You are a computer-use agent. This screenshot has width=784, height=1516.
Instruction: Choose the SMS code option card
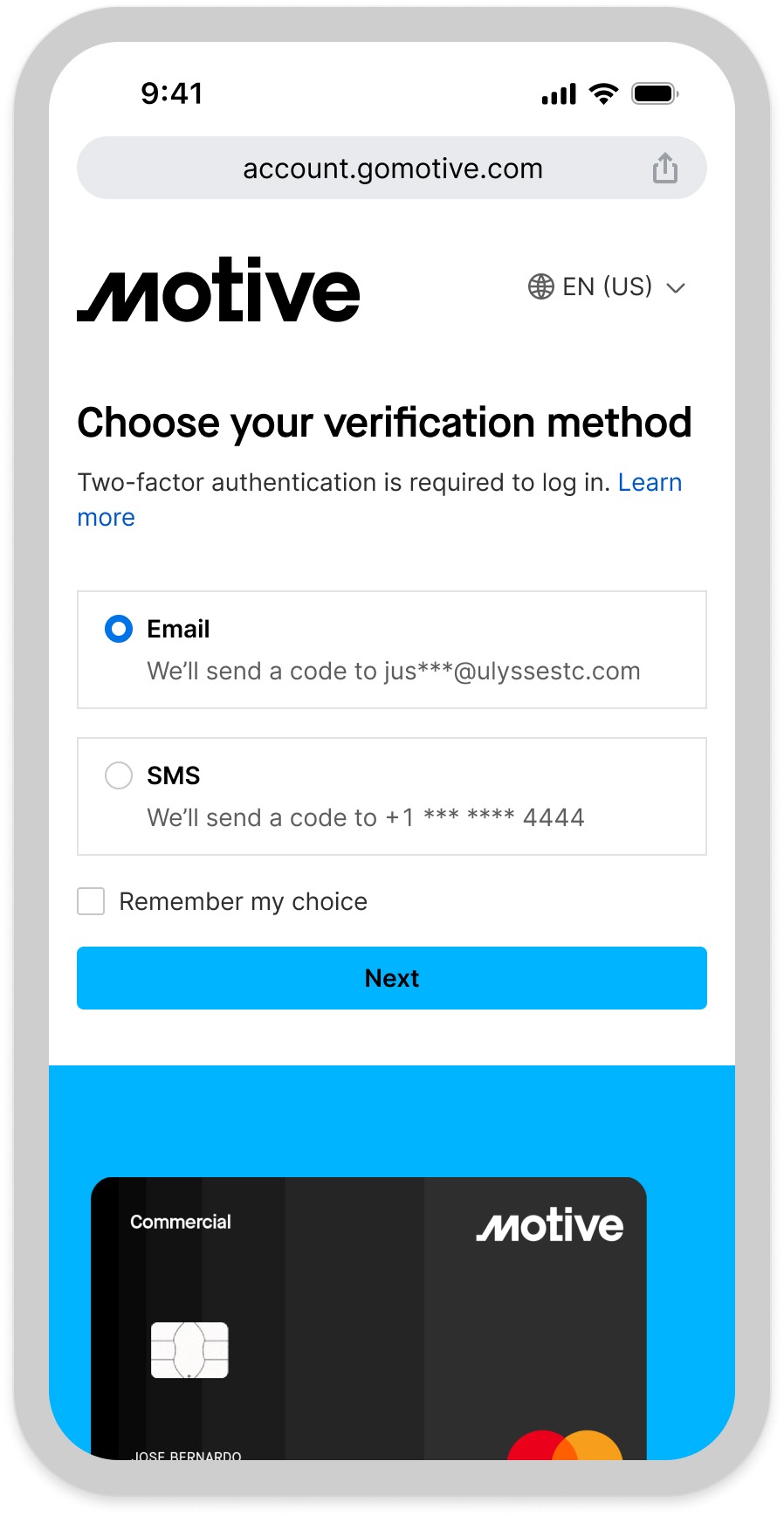coord(392,796)
